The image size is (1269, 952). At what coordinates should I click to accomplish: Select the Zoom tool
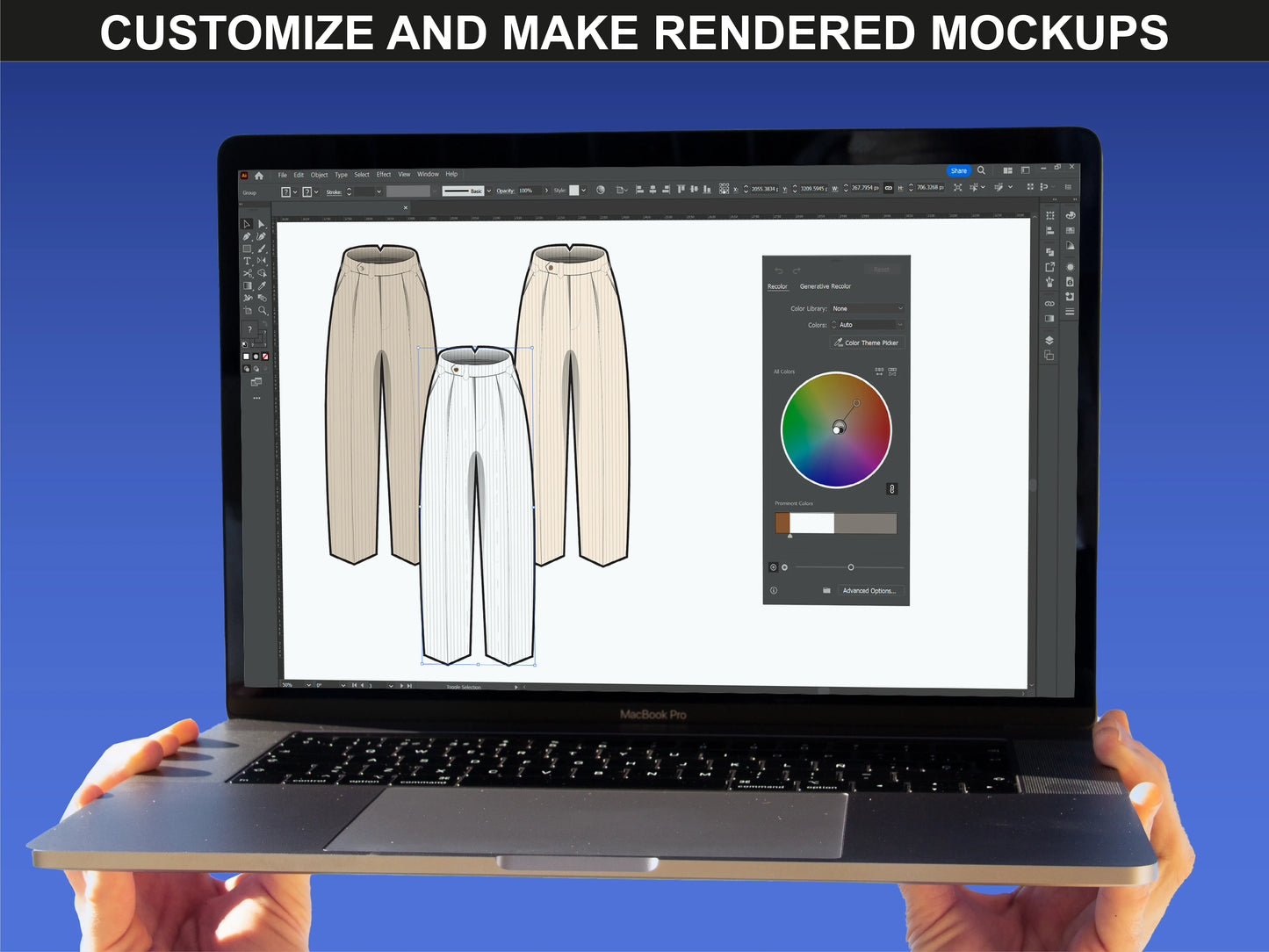coord(262,310)
